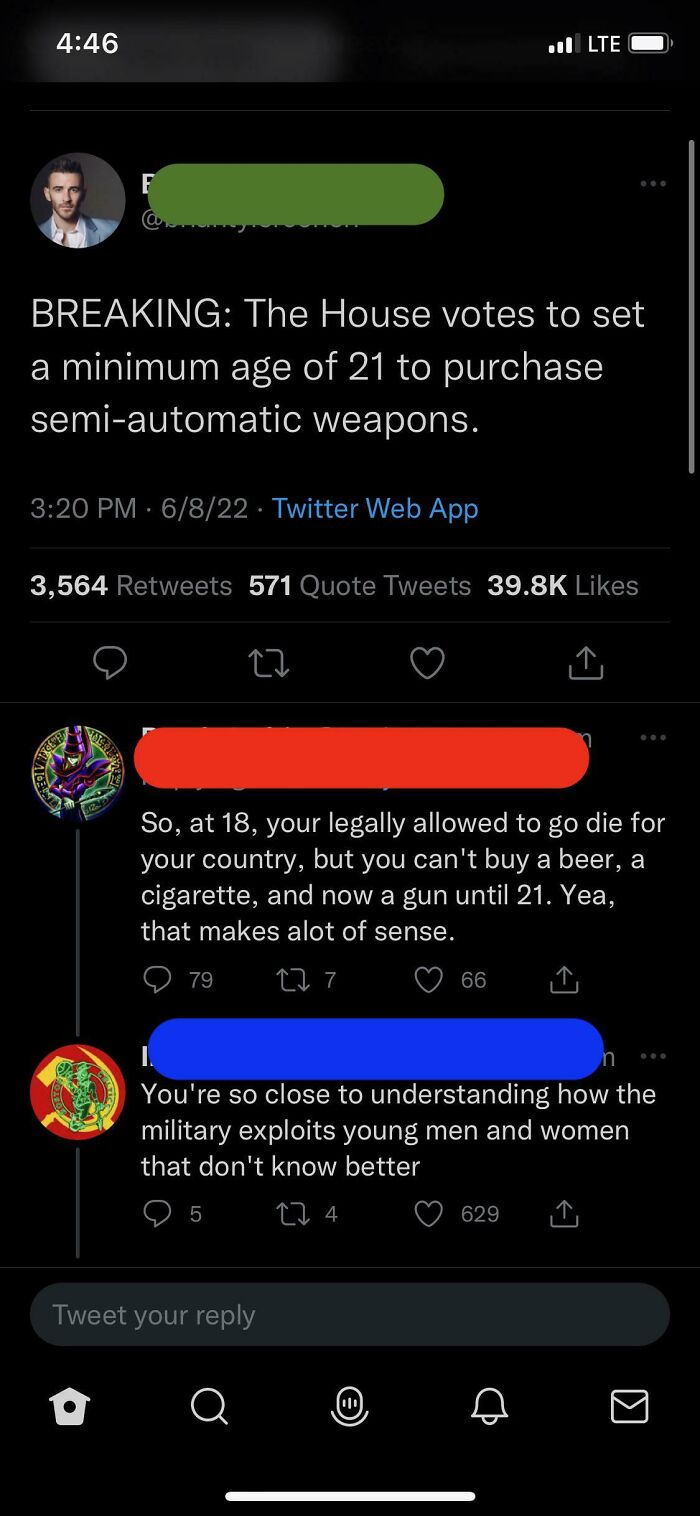Viewport: 700px width, 1516px height.
Task: Open the Messages envelope tab
Action: 629,1406
